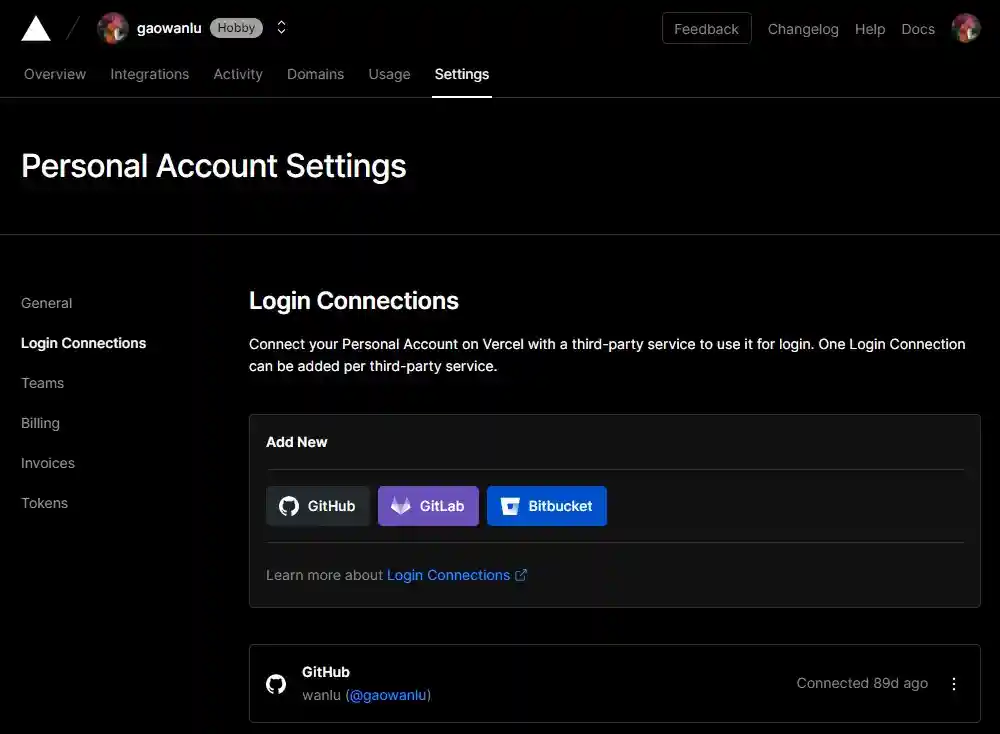The height and width of the screenshot is (734, 1000).
Task: Open the Billing settings section
Action: click(40, 423)
